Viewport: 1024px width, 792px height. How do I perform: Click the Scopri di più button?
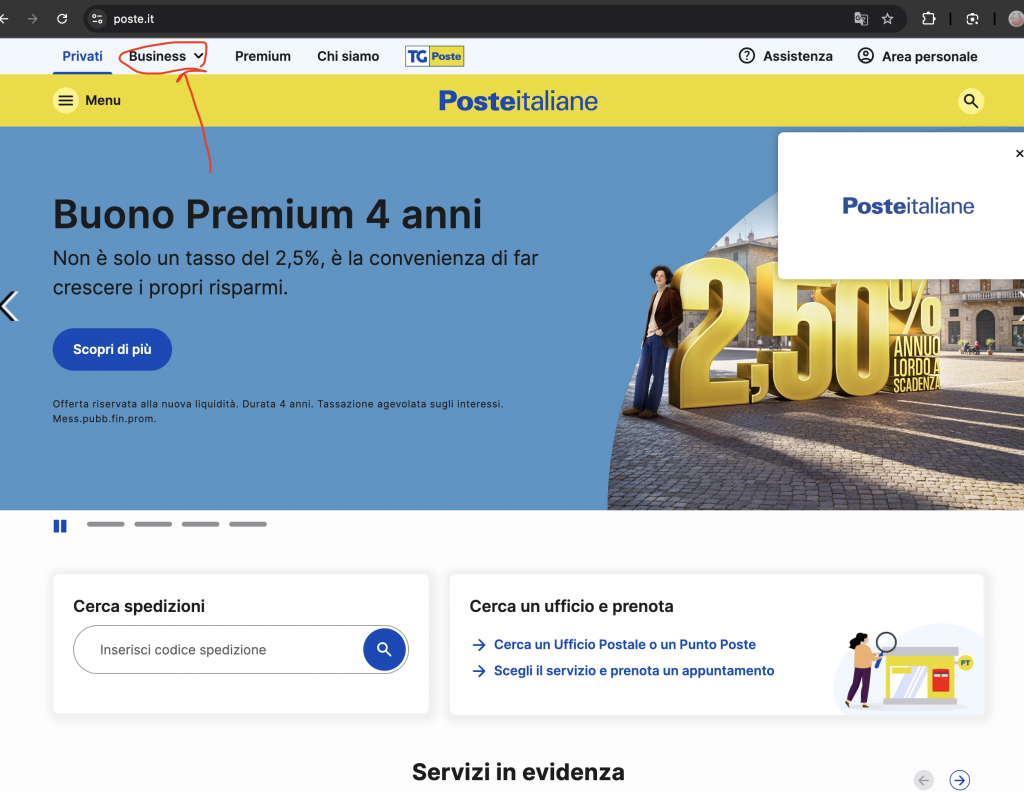click(x=112, y=349)
